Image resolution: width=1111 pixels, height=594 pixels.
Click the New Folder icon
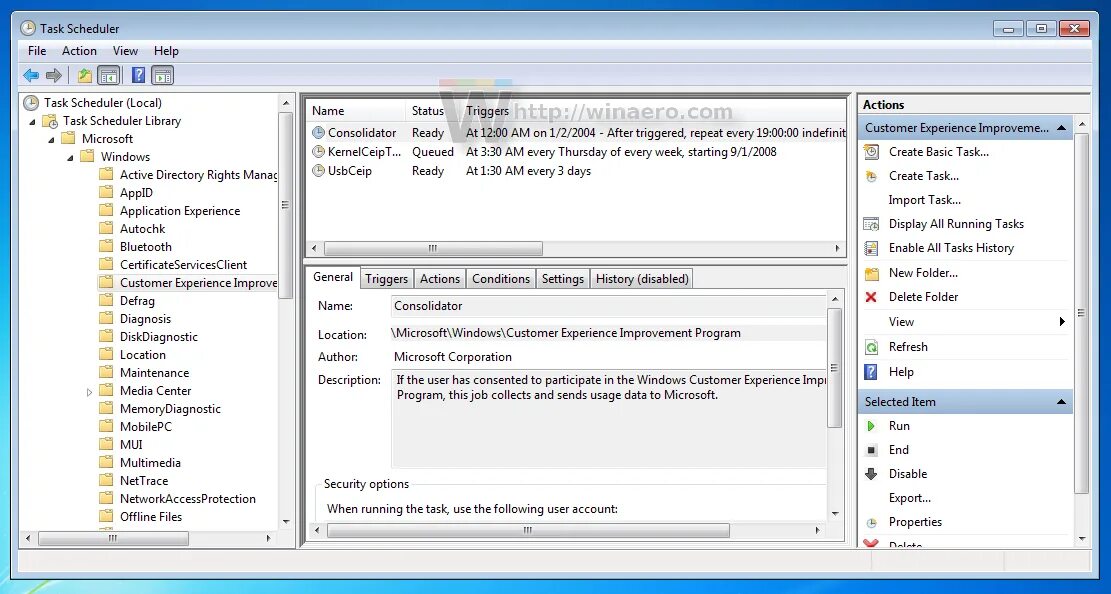[x=872, y=273]
